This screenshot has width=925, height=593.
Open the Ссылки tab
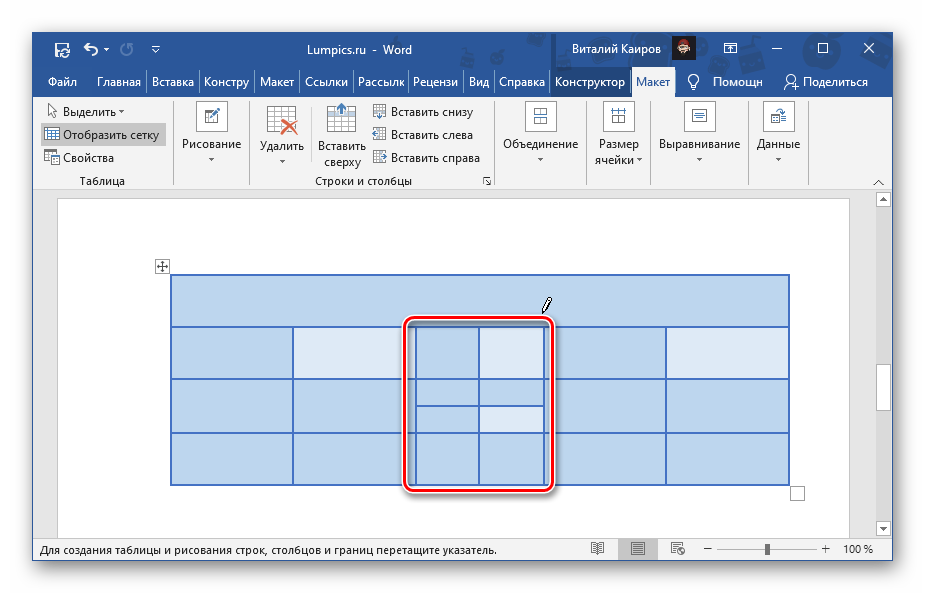tap(326, 82)
